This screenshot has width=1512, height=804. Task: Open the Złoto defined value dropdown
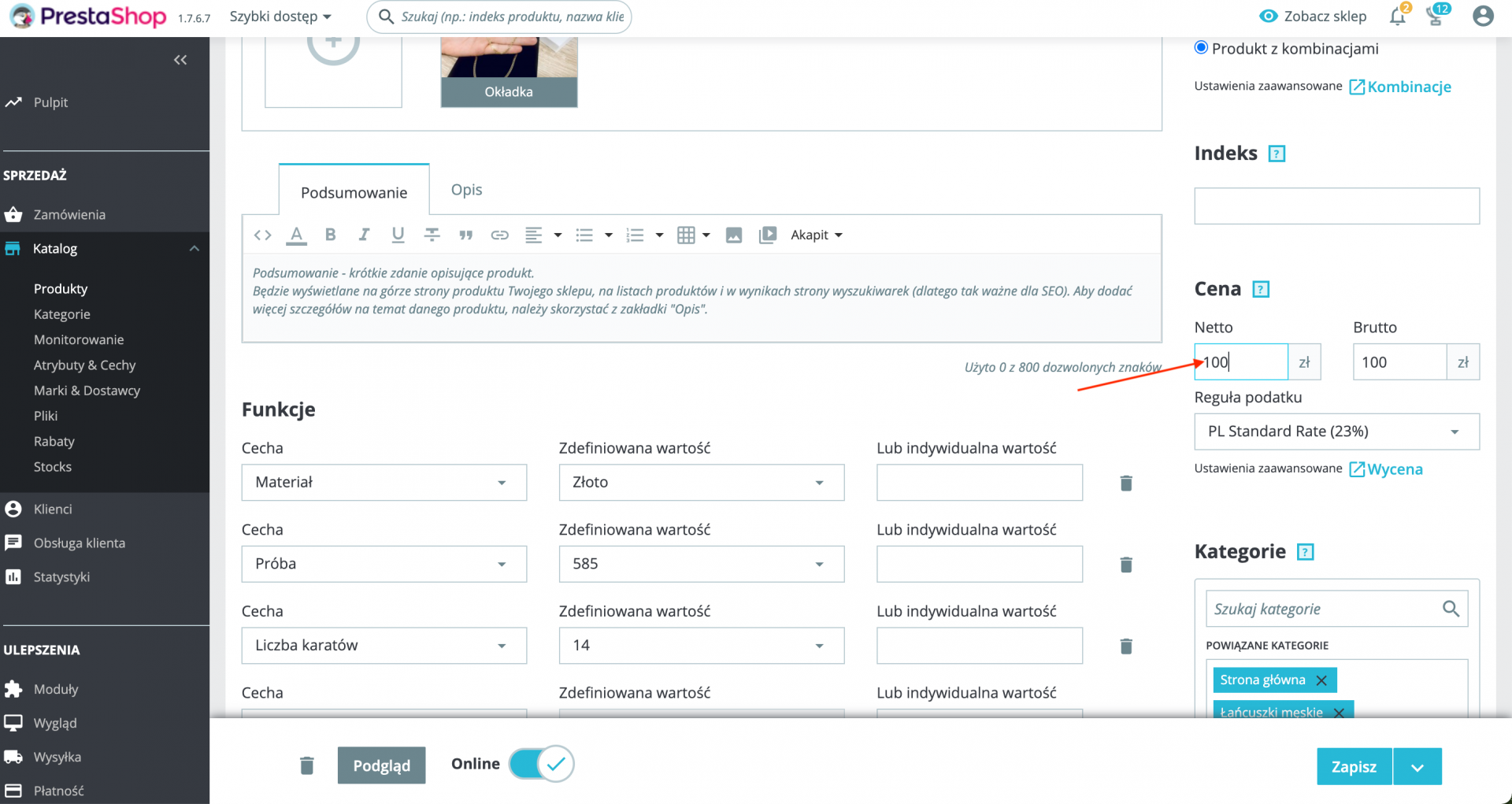tap(702, 483)
